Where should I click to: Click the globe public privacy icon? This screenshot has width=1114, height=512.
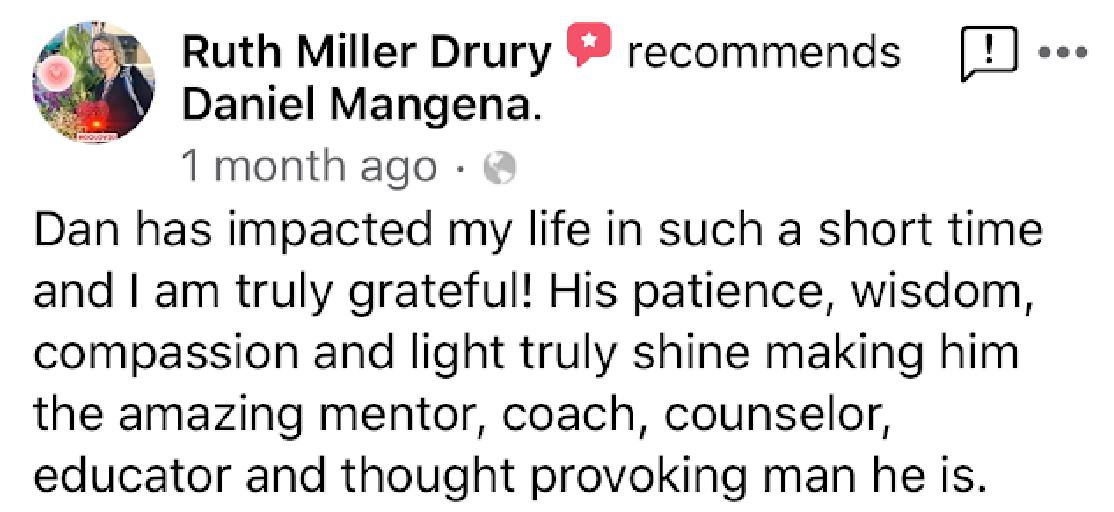pyautogui.click(x=499, y=169)
